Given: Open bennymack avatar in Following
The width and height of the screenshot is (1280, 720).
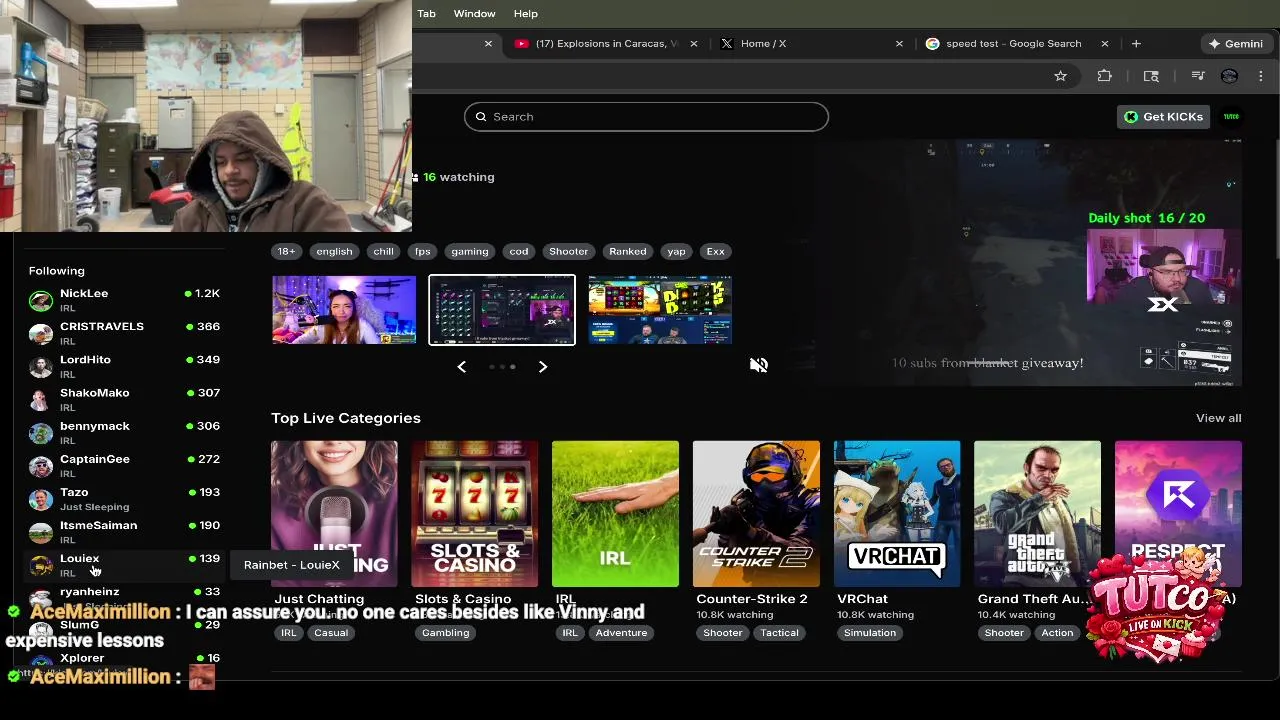Looking at the screenshot, I should tap(41, 433).
